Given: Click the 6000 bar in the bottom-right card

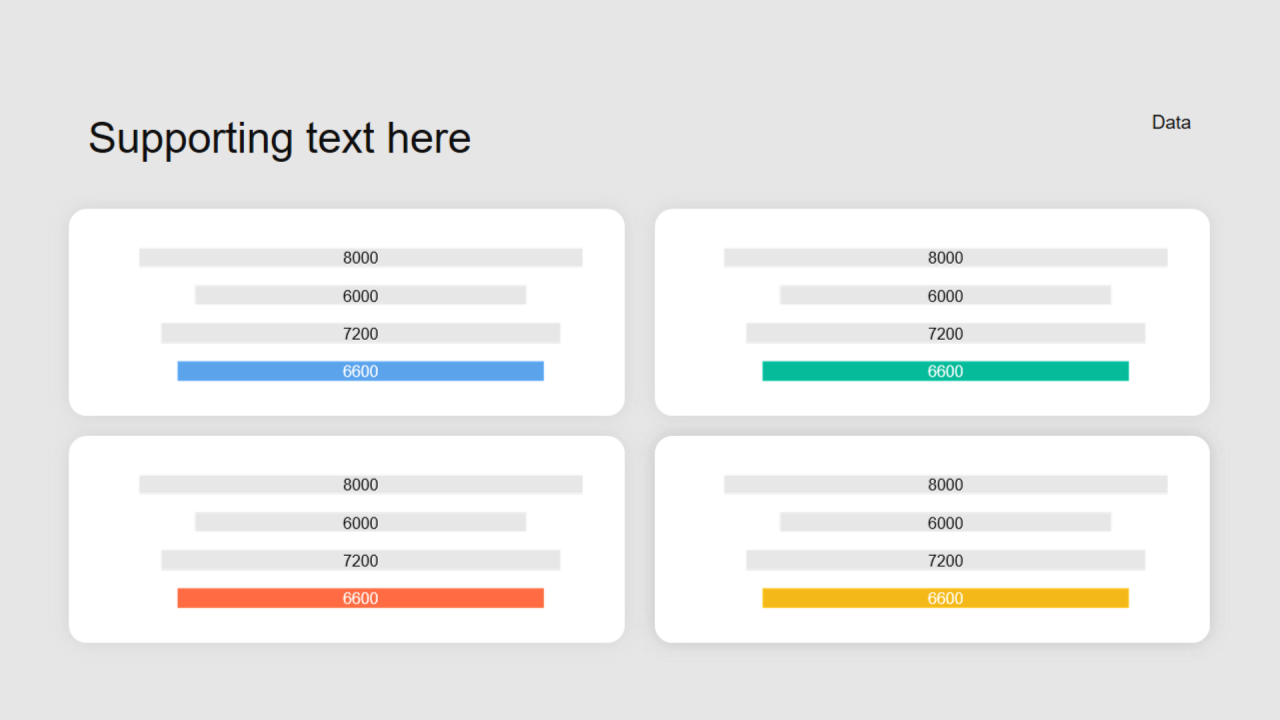Looking at the screenshot, I should click(945, 523).
